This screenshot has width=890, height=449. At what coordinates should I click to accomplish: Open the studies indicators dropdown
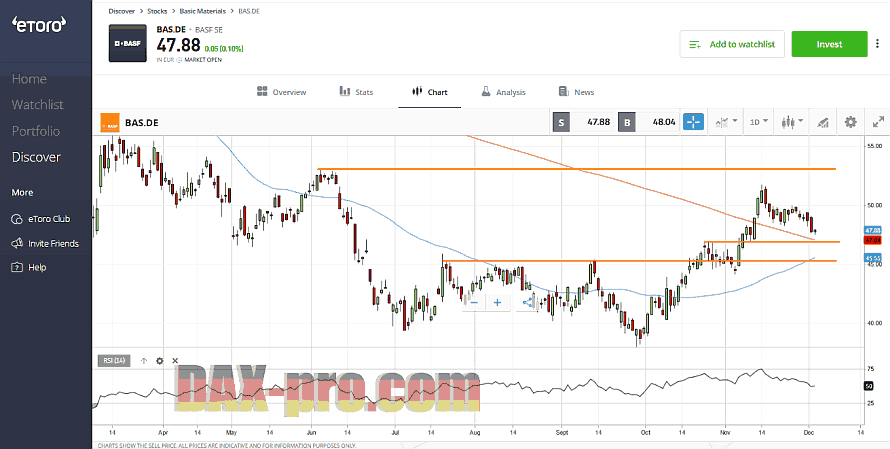pos(727,121)
